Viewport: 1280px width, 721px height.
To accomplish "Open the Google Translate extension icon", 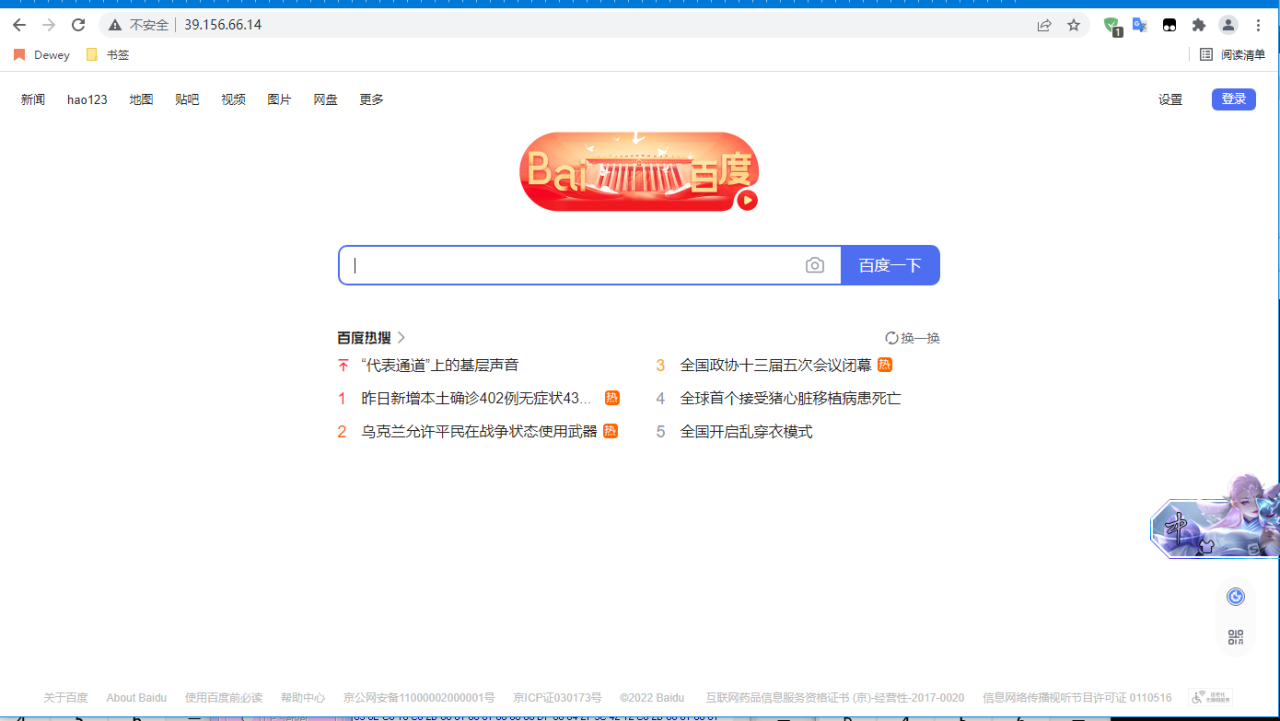I will (1139, 25).
